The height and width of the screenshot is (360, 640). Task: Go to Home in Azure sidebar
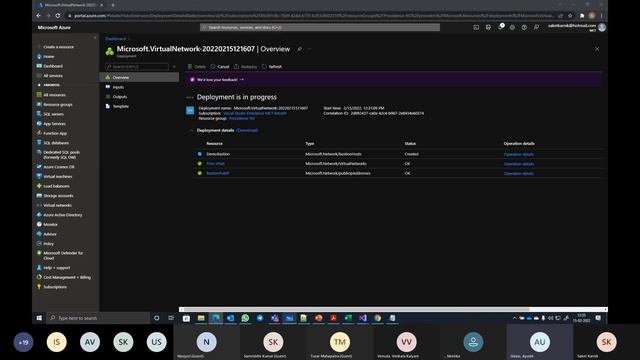(x=46, y=56)
